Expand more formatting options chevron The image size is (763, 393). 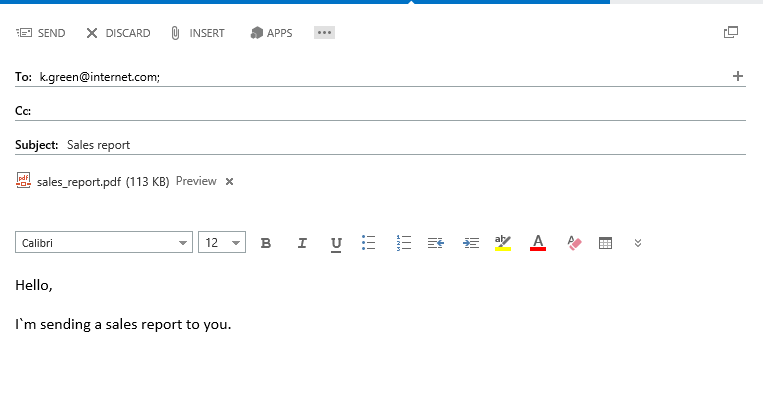click(638, 243)
